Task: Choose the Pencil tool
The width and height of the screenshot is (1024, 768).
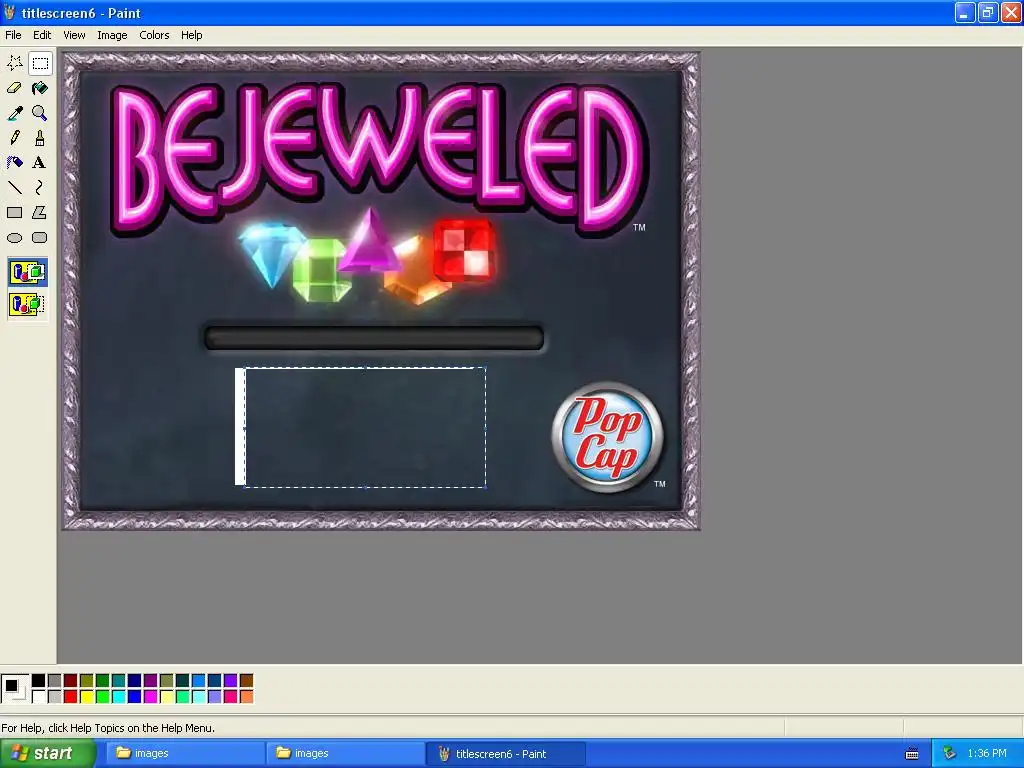Action: click(x=15, y=138)
